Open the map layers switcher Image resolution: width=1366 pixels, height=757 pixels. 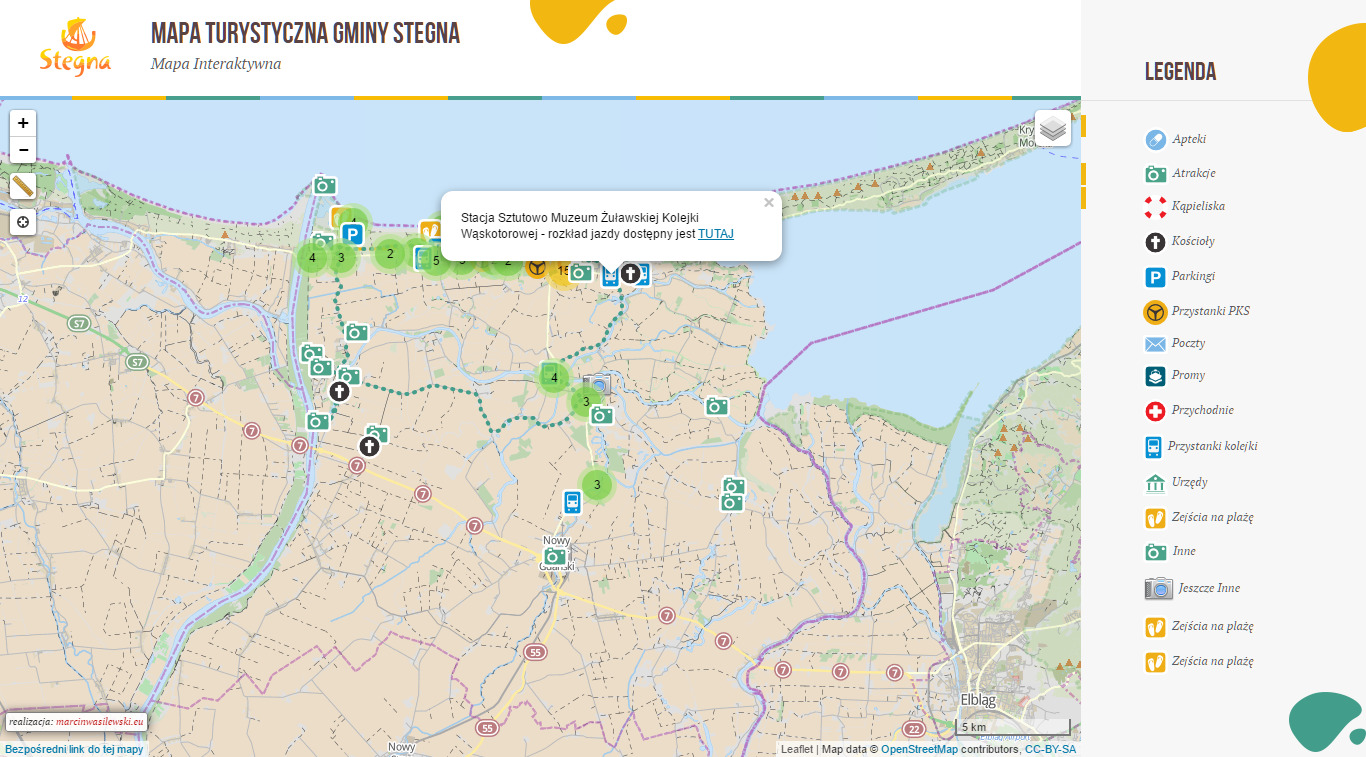point(1053,128)
